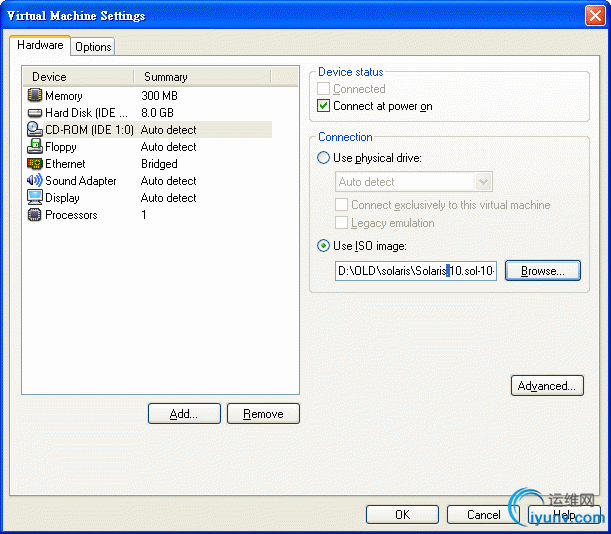This screenshot has width=611, height=534.
Task: Click the 300 MB memory summary
Action: coord(159,95)
